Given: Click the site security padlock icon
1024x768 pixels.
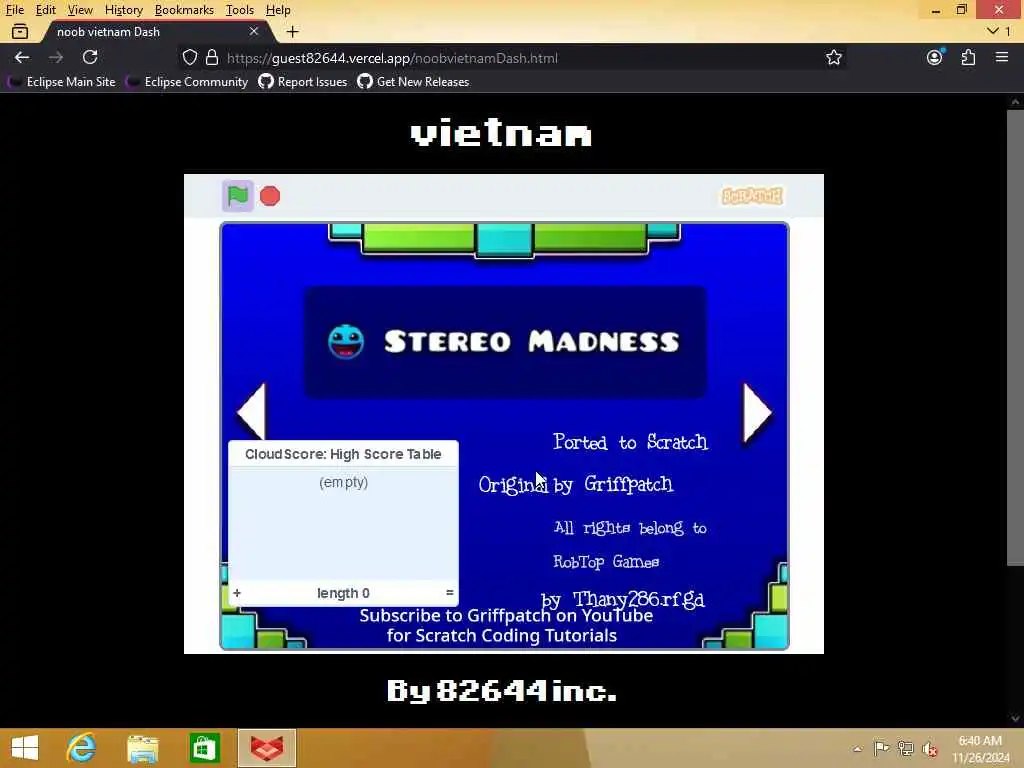Looking at the screenshot, I should coord(212,57).
